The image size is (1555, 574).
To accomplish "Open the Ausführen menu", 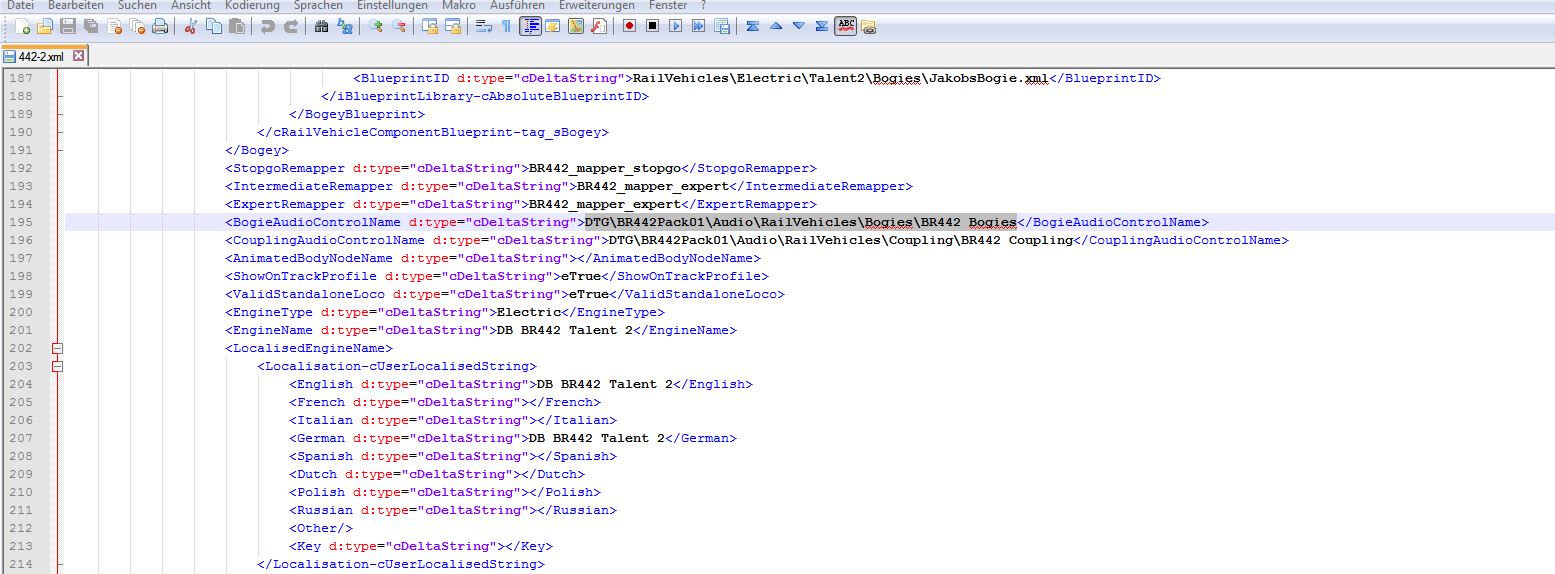I will tap(518, 5).
